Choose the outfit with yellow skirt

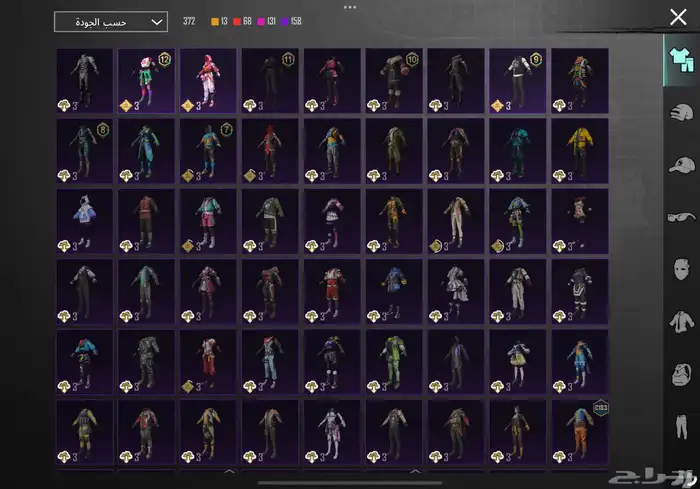click(517, 362)
